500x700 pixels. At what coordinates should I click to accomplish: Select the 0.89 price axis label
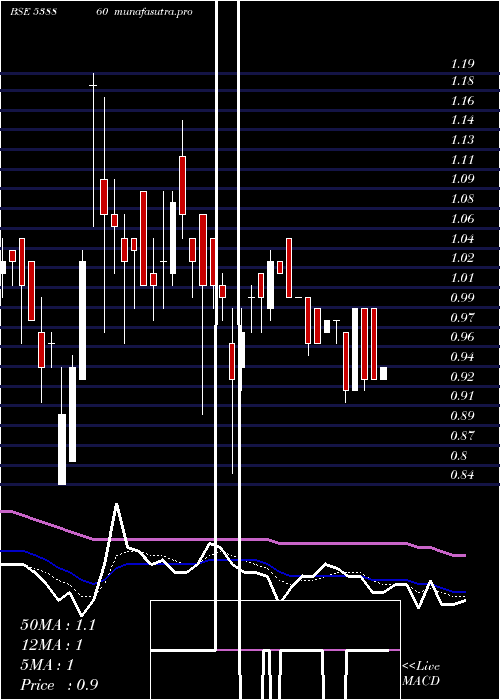click(x=462, y=416)
